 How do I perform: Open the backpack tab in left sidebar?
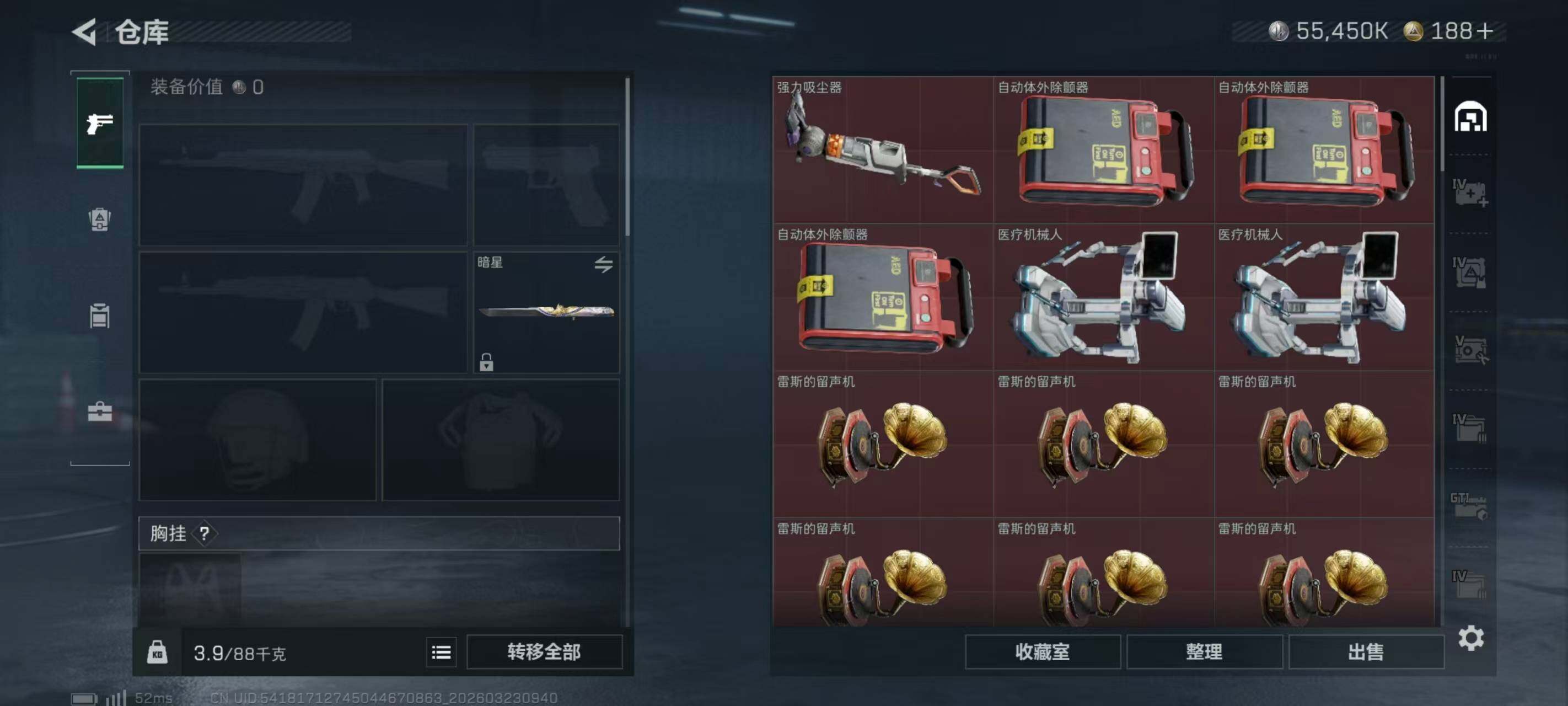click(100, 220)
